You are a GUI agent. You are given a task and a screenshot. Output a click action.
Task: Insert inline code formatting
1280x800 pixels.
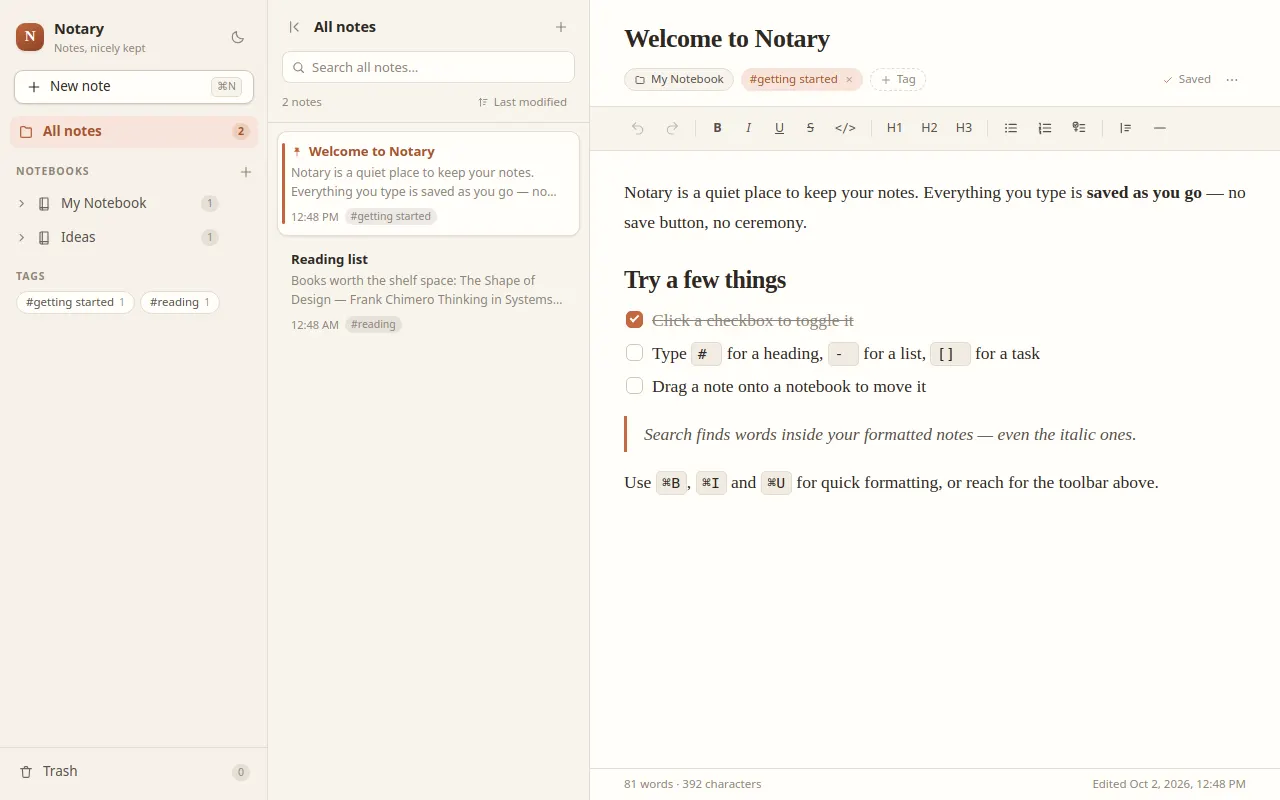click(x=845, y=128)
